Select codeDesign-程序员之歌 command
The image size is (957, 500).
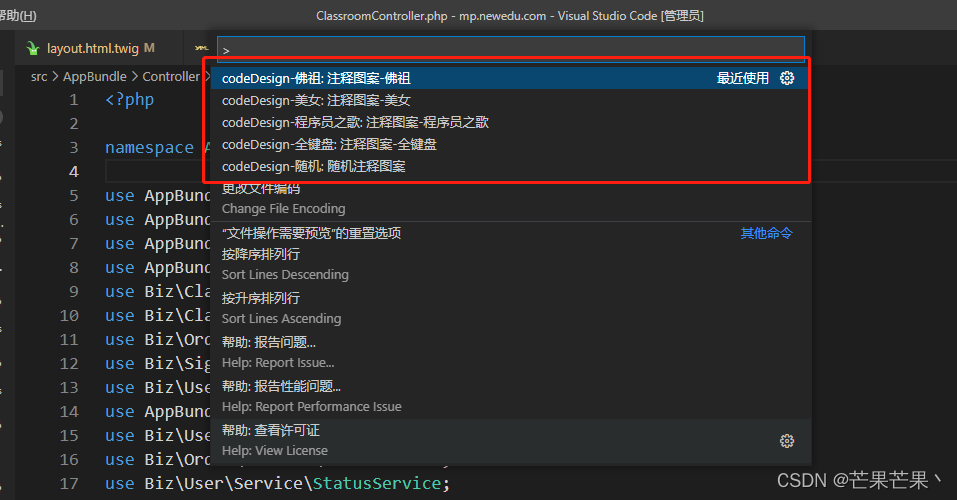click(x=510, y=122)
